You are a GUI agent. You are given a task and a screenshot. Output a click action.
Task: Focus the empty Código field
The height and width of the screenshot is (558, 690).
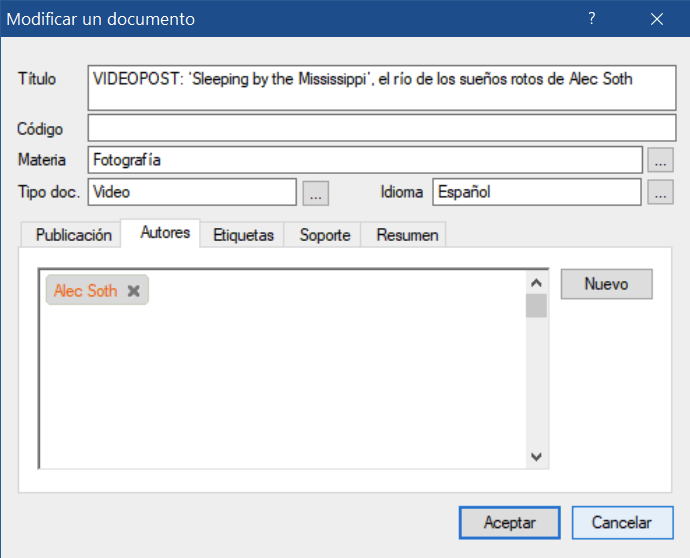[x=382, y=129]
